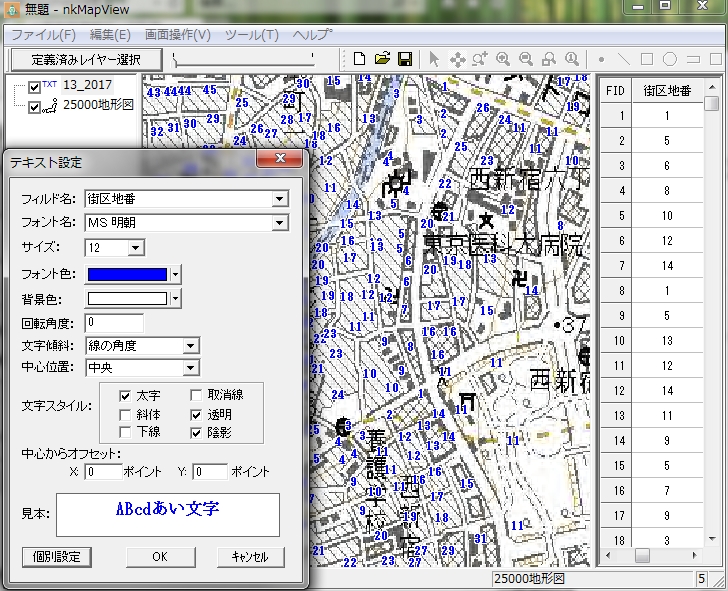Open the 中心位置 dropdown
The width and height of the screenshot is (728, 591).
(190, 368)
